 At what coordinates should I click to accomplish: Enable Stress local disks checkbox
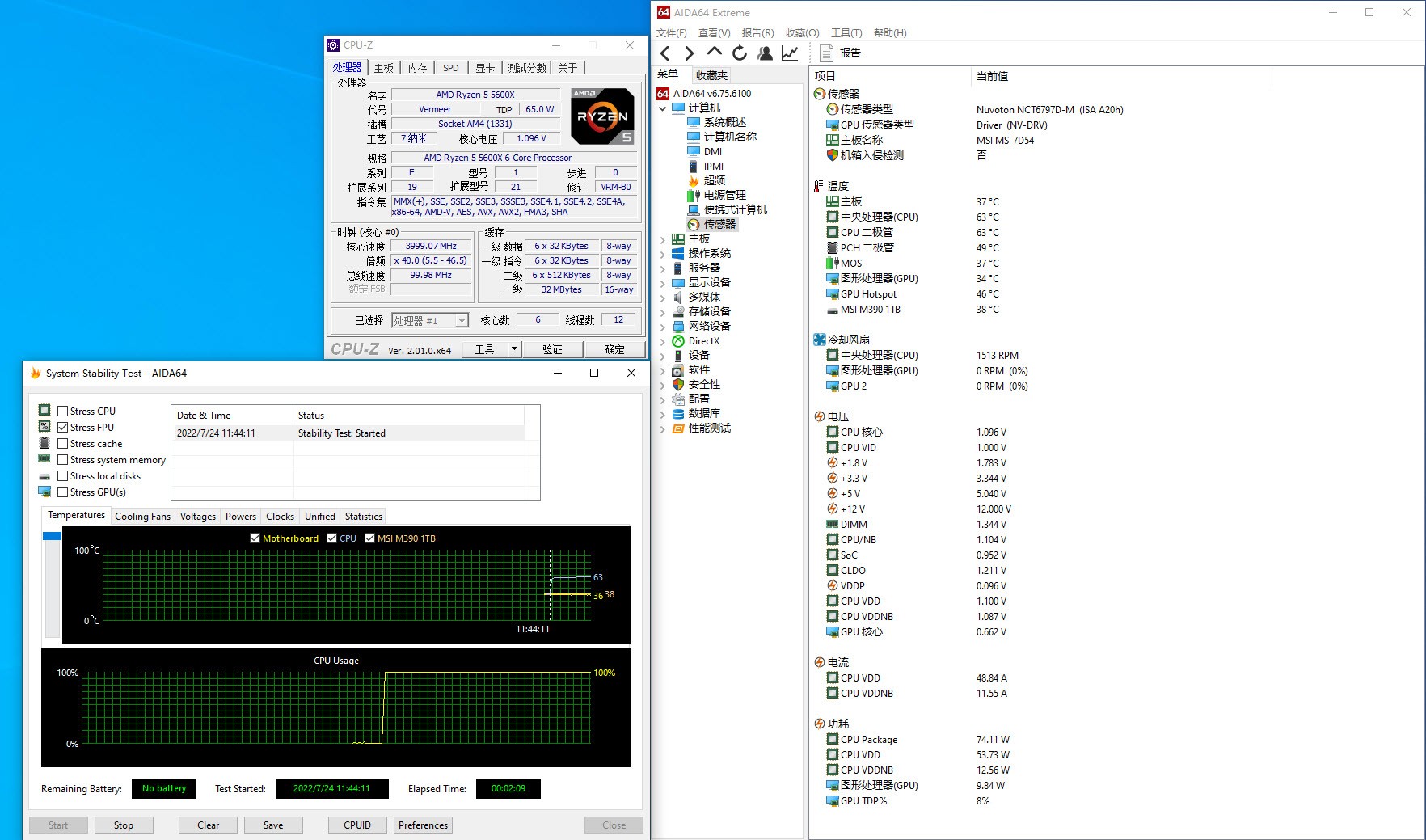tap(62, 475)
